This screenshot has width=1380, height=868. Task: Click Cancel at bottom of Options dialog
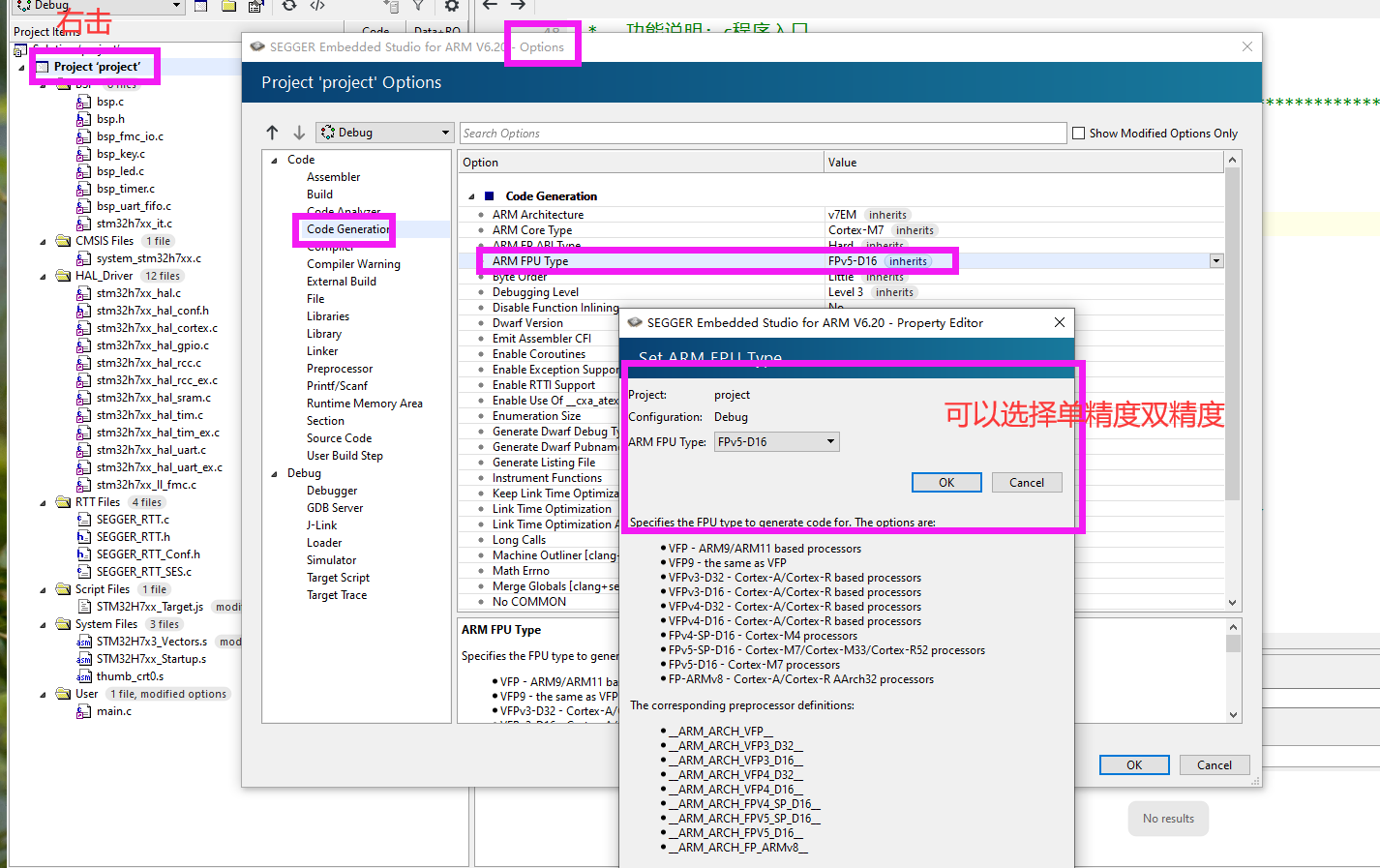(x=1215, y=764)
